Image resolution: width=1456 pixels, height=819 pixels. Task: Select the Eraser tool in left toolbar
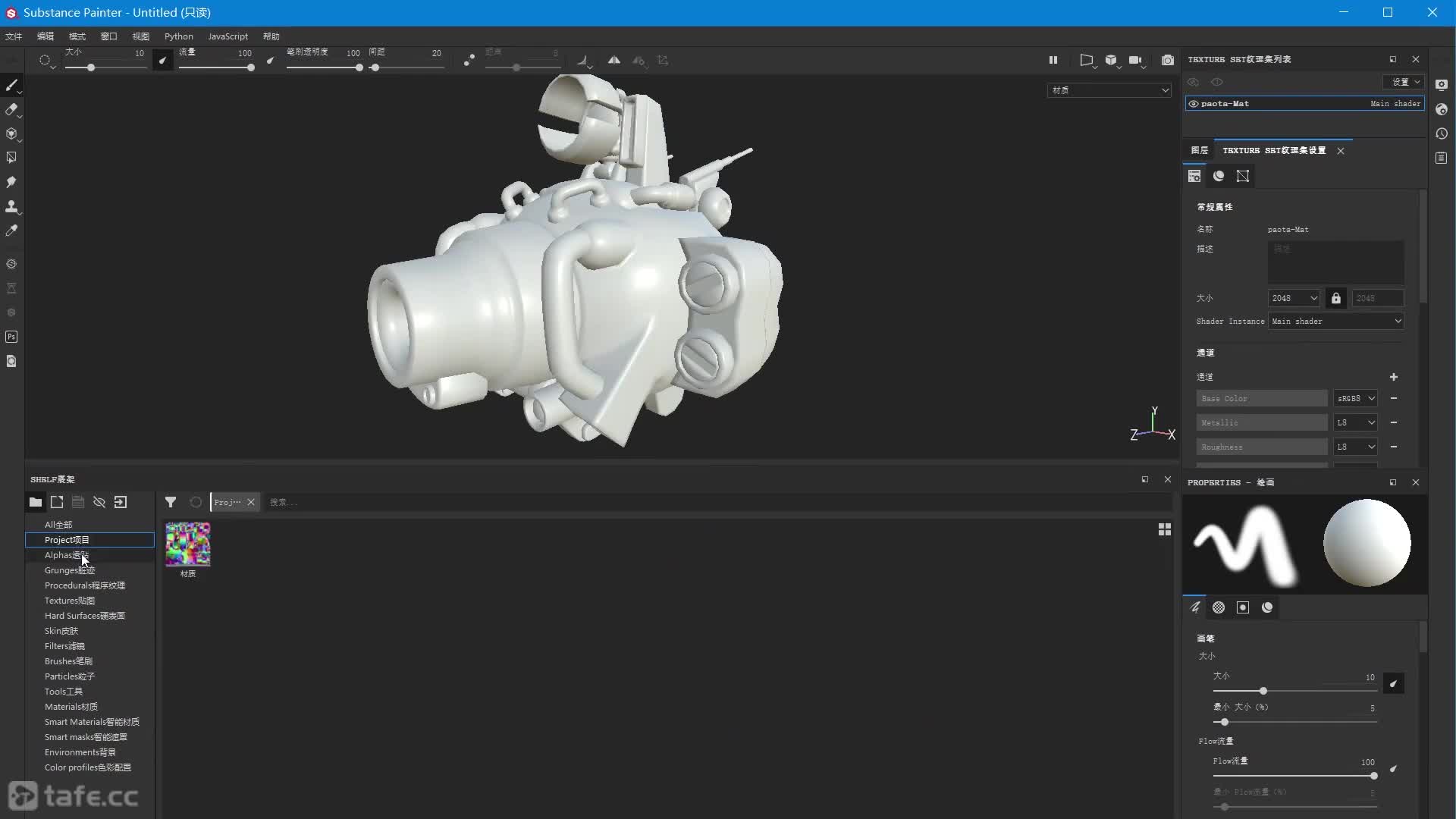pos(11,110)
